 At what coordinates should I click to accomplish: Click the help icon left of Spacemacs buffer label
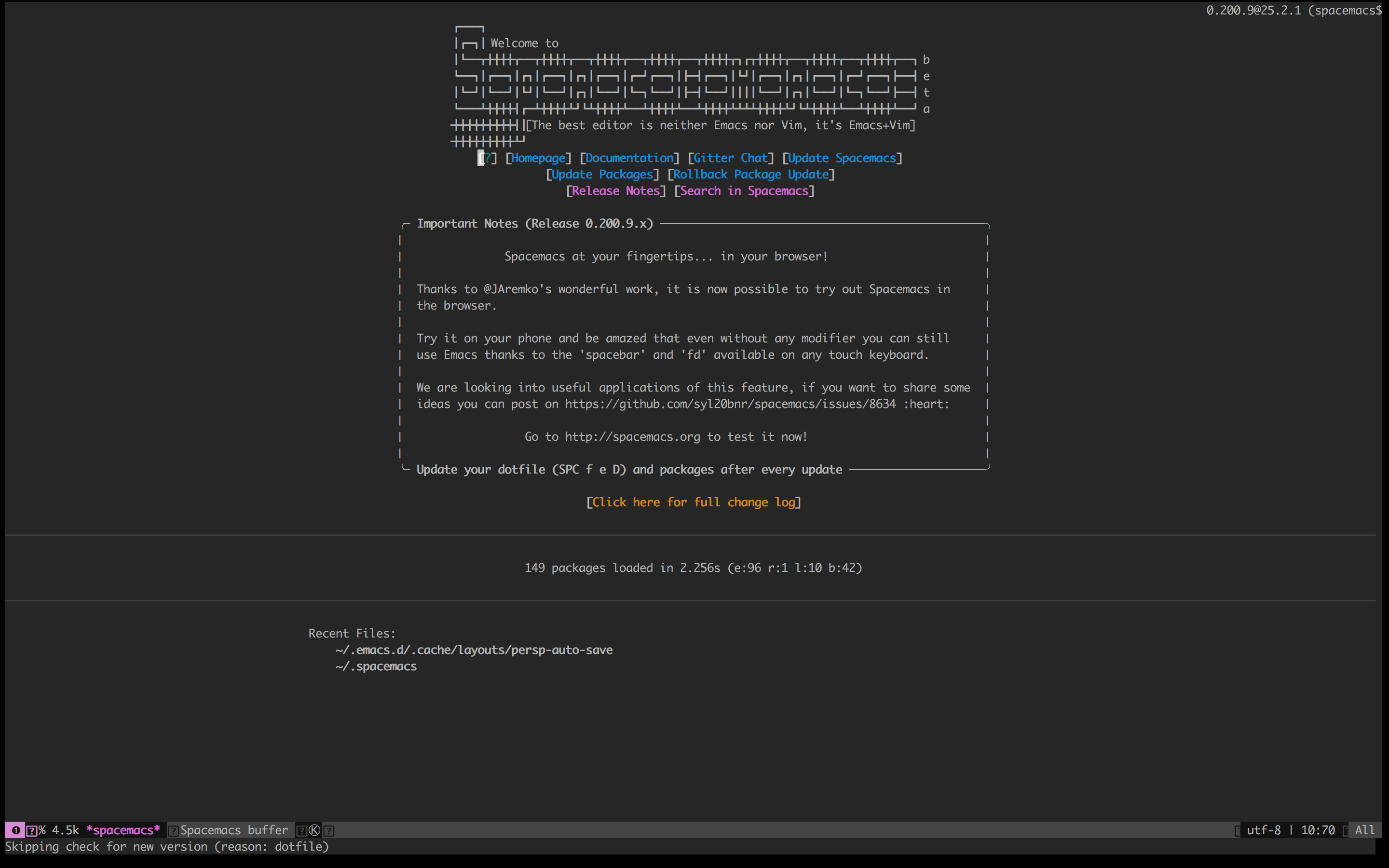[x=173, y=830]
